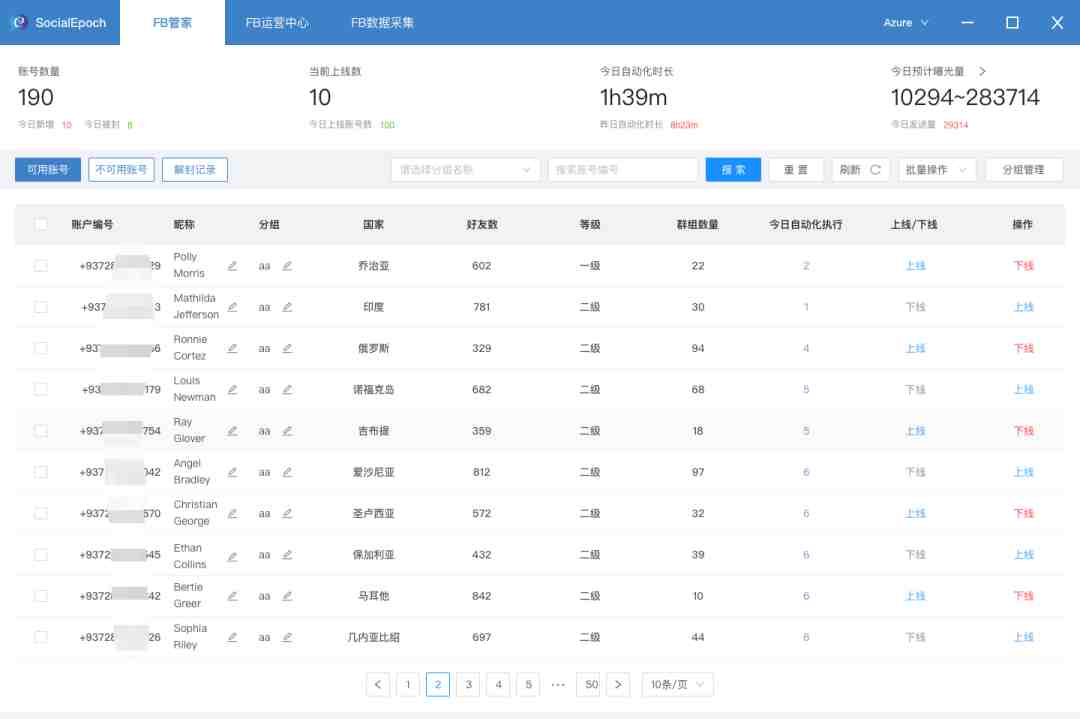
Task: Switch to the FB管家 tab
Action: pos(172,23)
